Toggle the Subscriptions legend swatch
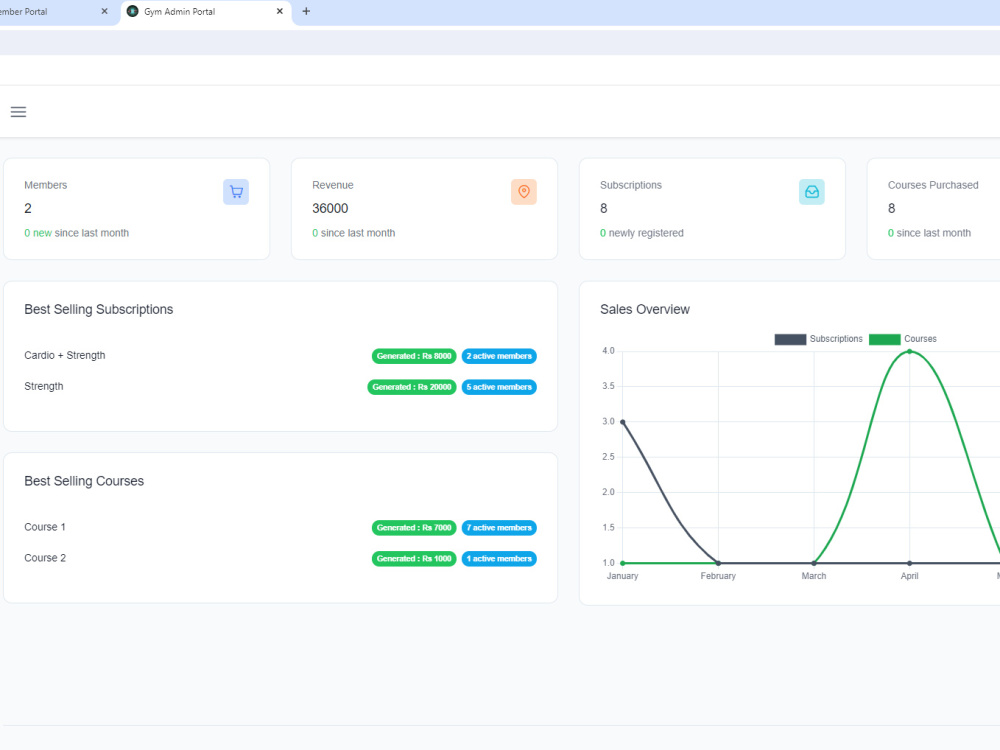This screenshot has height=750, width=1000. tap(790, 339)
